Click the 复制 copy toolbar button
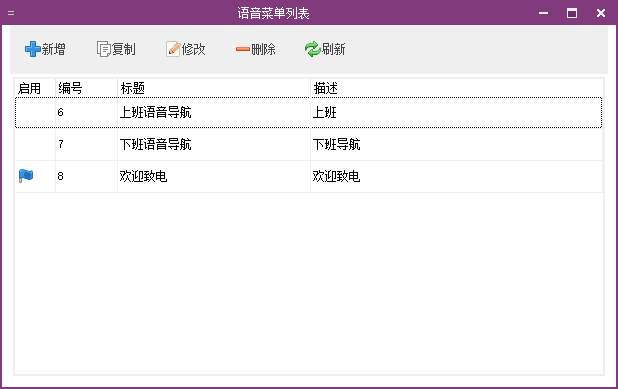The height and width of the screenshot is (389, 618). coord(116,49)
